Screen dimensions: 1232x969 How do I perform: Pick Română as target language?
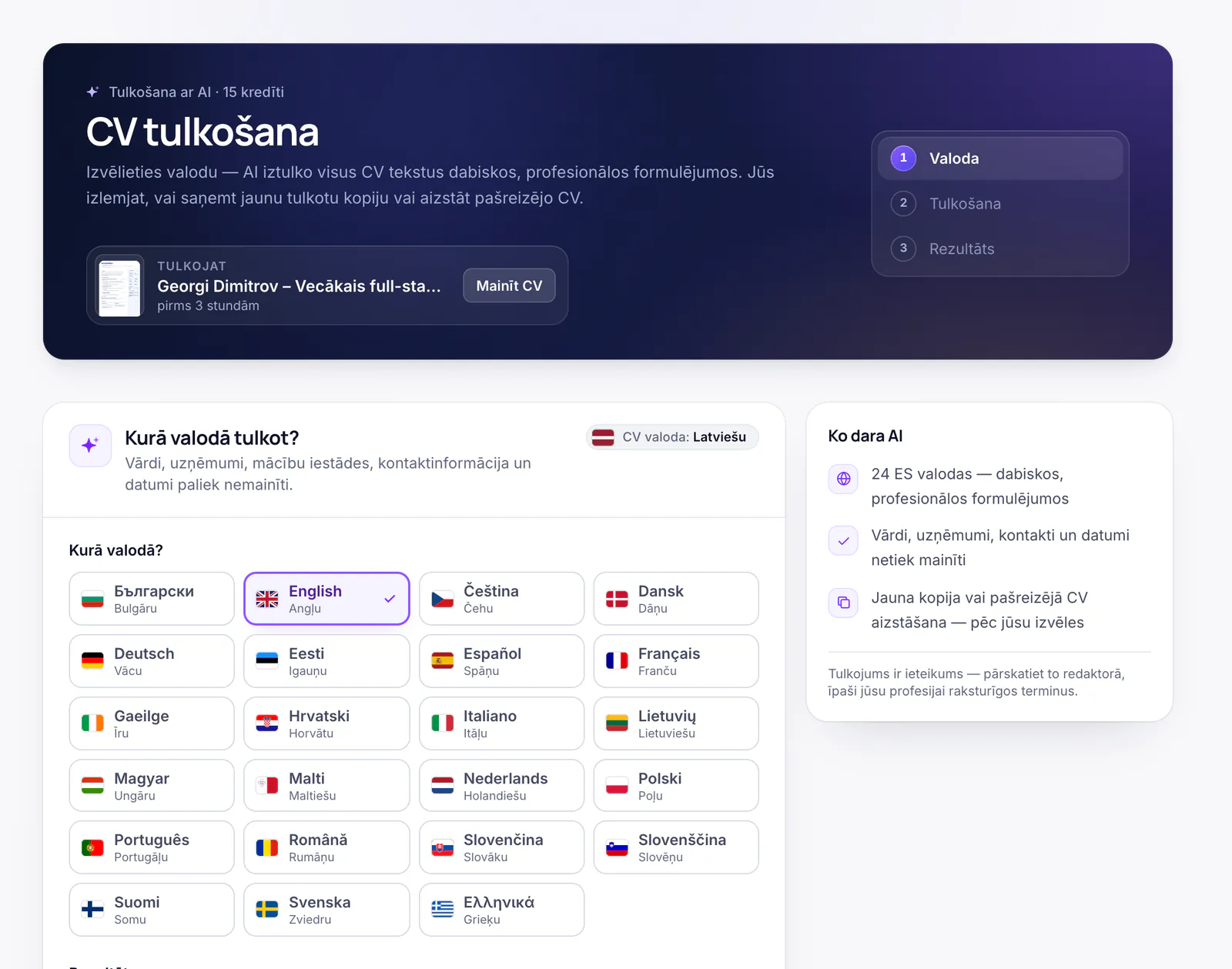[x=326, y=847]
